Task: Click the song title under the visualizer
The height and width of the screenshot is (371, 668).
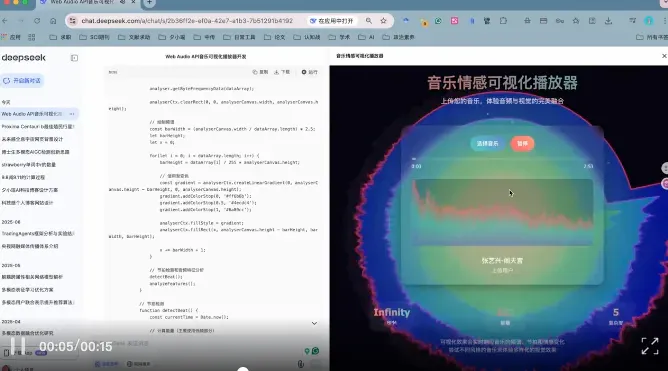Action: (502, 260)
